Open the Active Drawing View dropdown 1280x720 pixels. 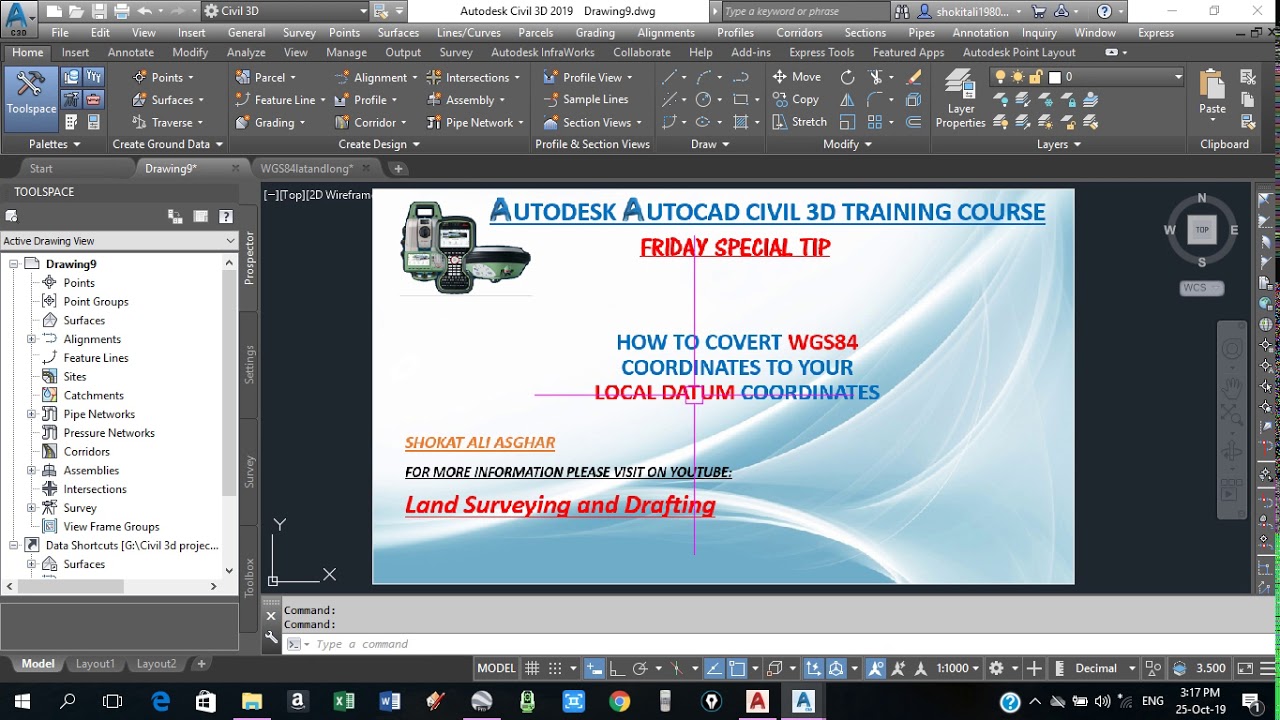(x=119, y=241)
